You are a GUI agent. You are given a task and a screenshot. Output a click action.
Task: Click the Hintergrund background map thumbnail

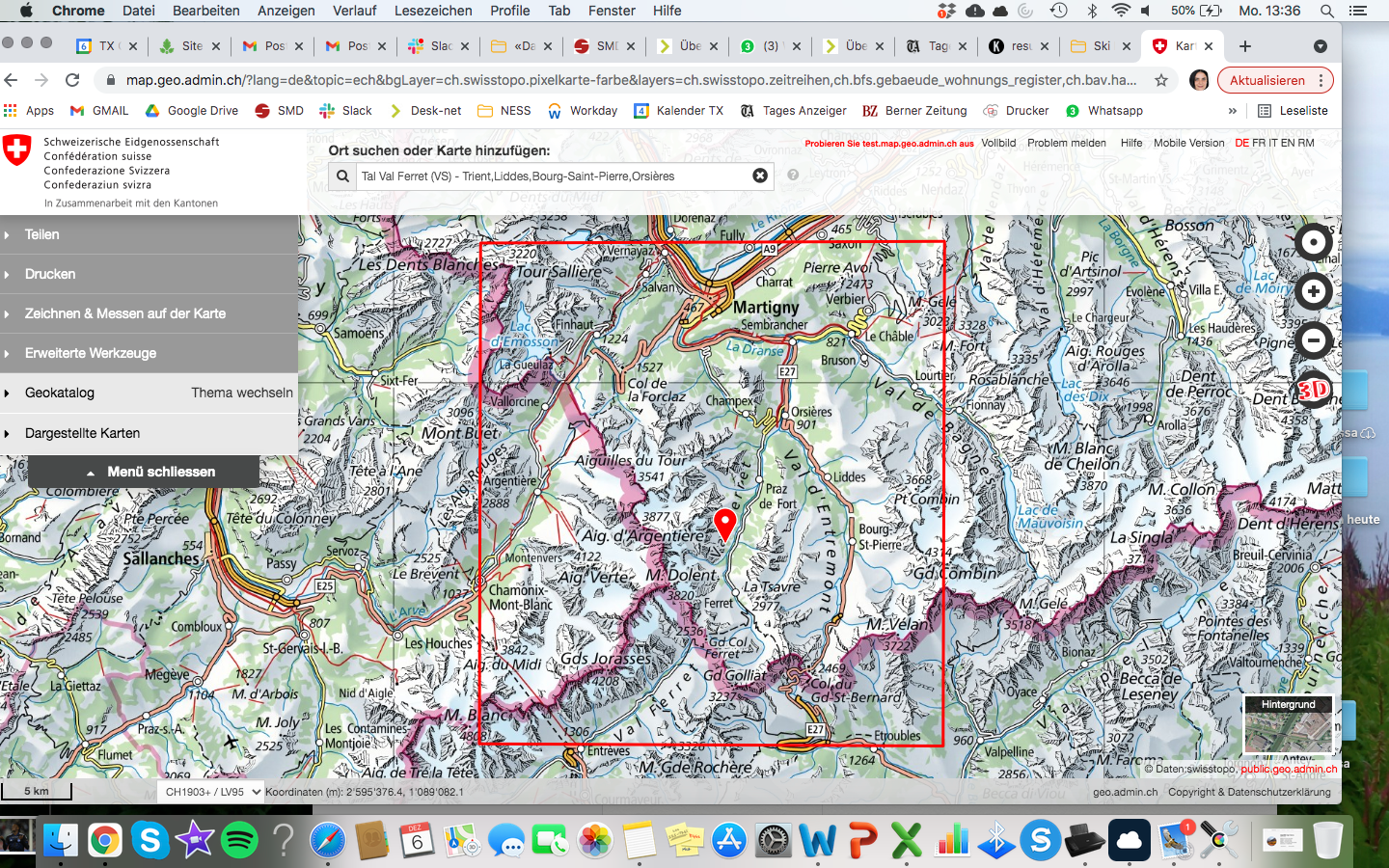click(x=1289, y=727)
